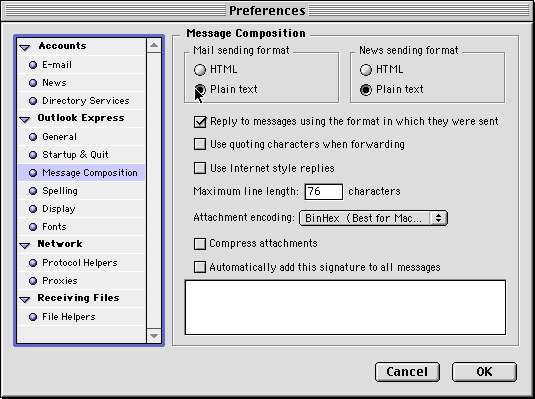535x399 pixels.
Task: Click the sidebar scroll down arrow
Action: click(154, 336)
